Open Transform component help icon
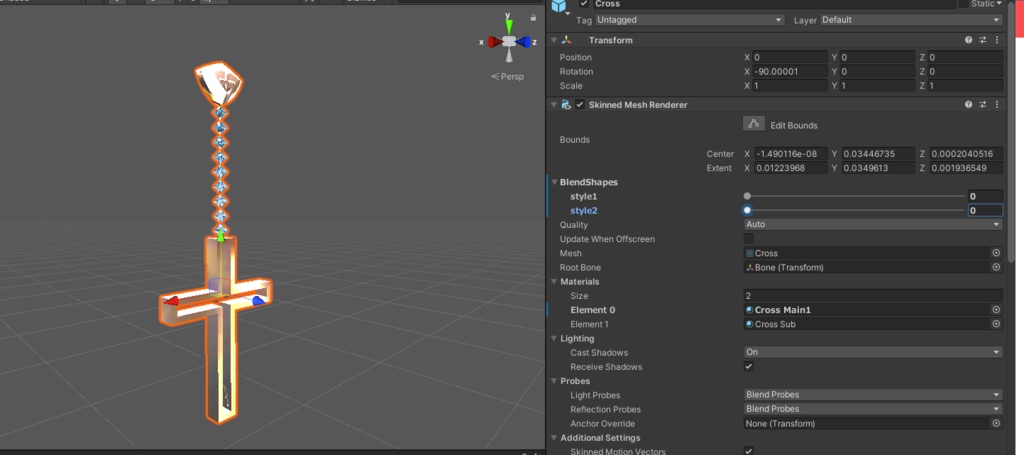 click(968, 40)
